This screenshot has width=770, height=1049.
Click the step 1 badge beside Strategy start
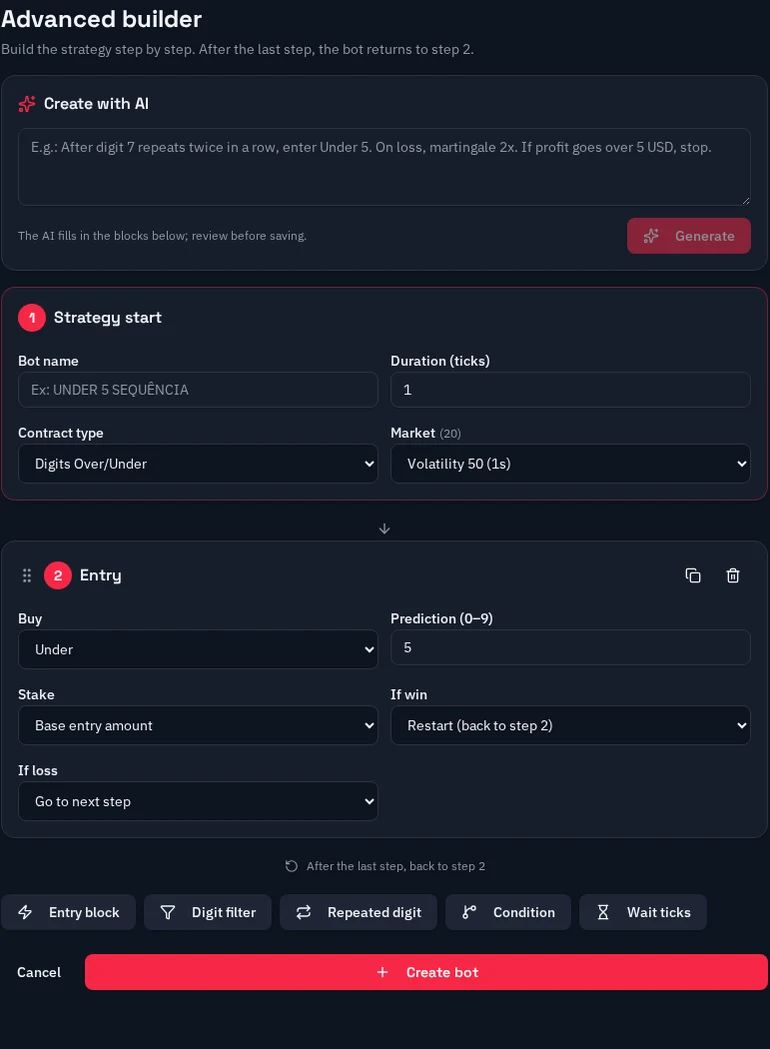(32, 318)
